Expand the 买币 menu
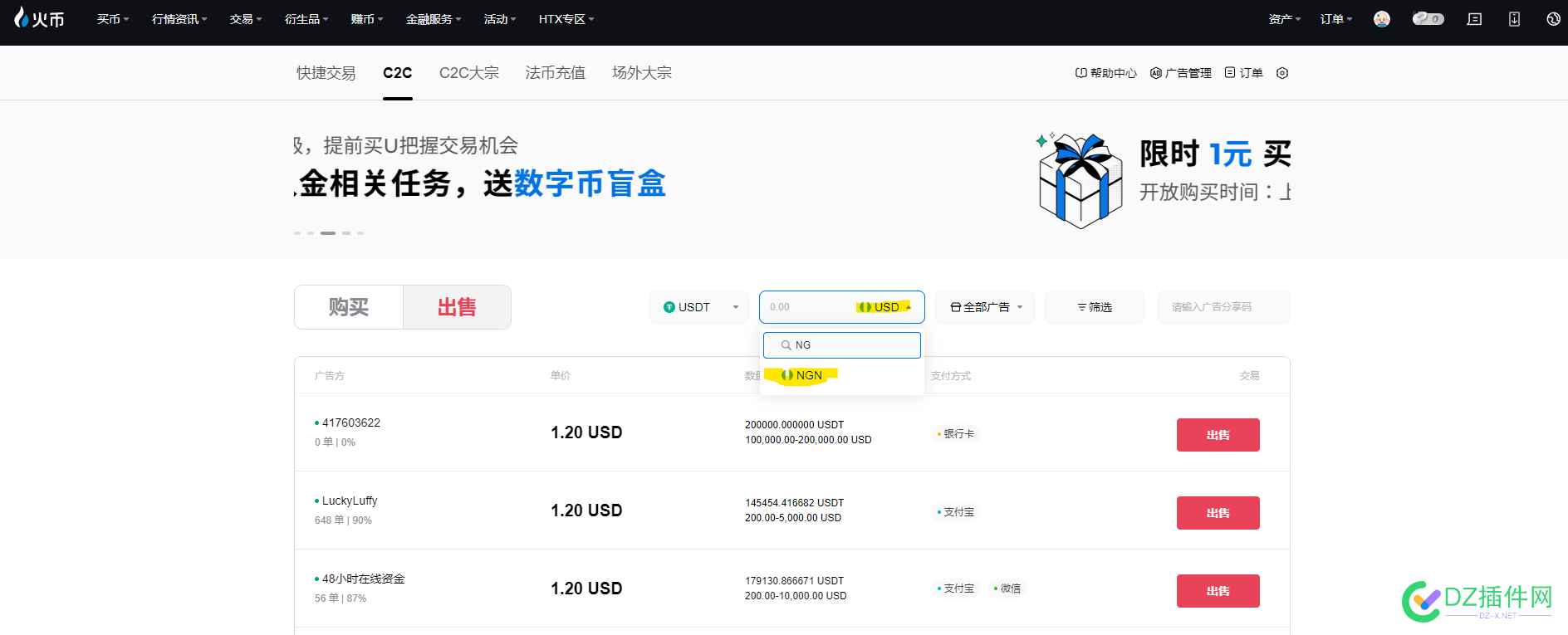This screenshot has height=635, width=1568. point(112,19)
